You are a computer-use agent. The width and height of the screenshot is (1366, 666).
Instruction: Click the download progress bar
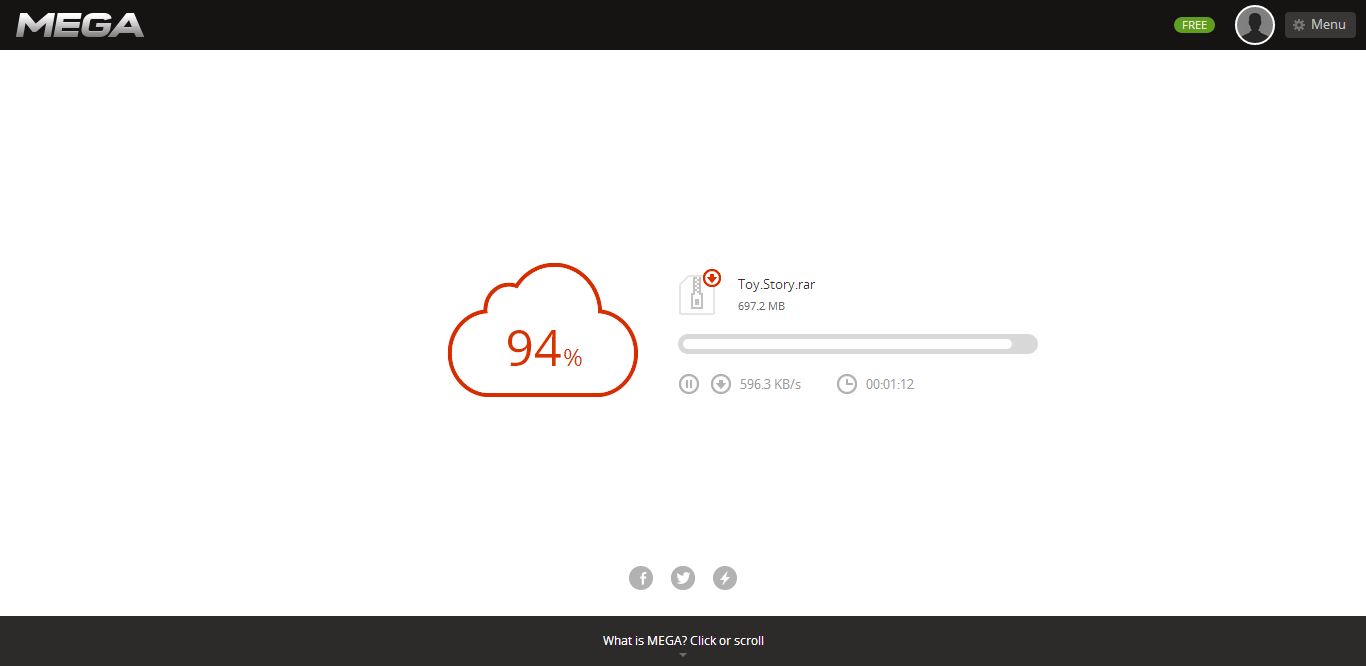(858, 344)
